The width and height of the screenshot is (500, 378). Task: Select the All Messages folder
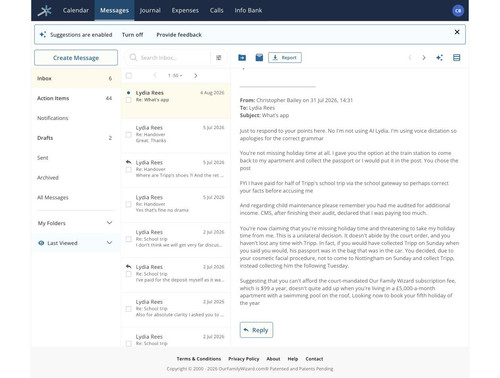coord(76,197)
